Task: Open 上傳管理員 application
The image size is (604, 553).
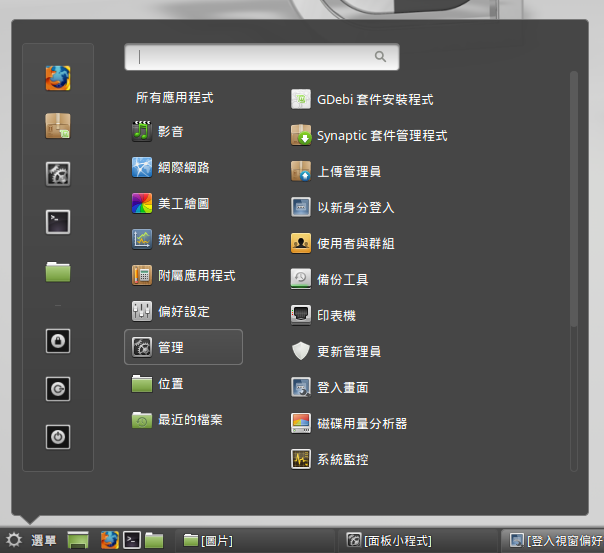Action: pyautogui.click(x=336, y=171)
